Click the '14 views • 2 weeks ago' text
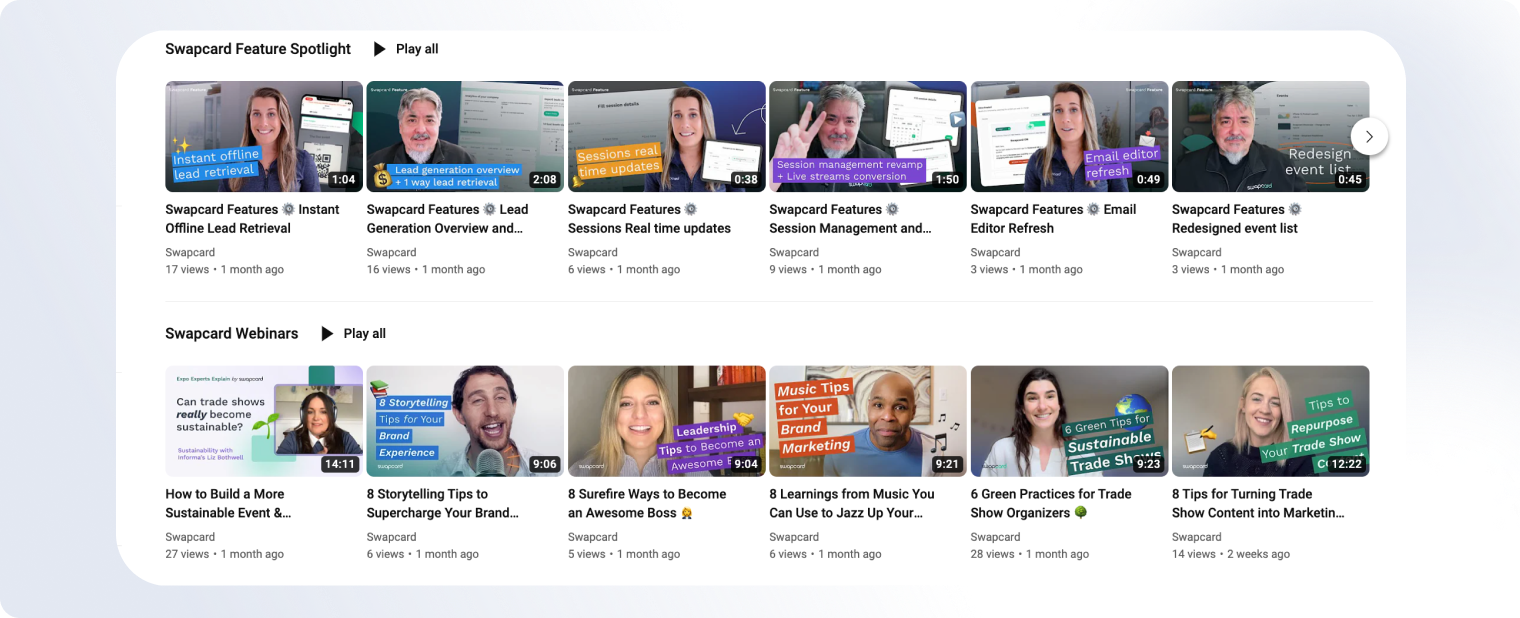Viewport: 1520px width, 618px height. coord(1231,555)
